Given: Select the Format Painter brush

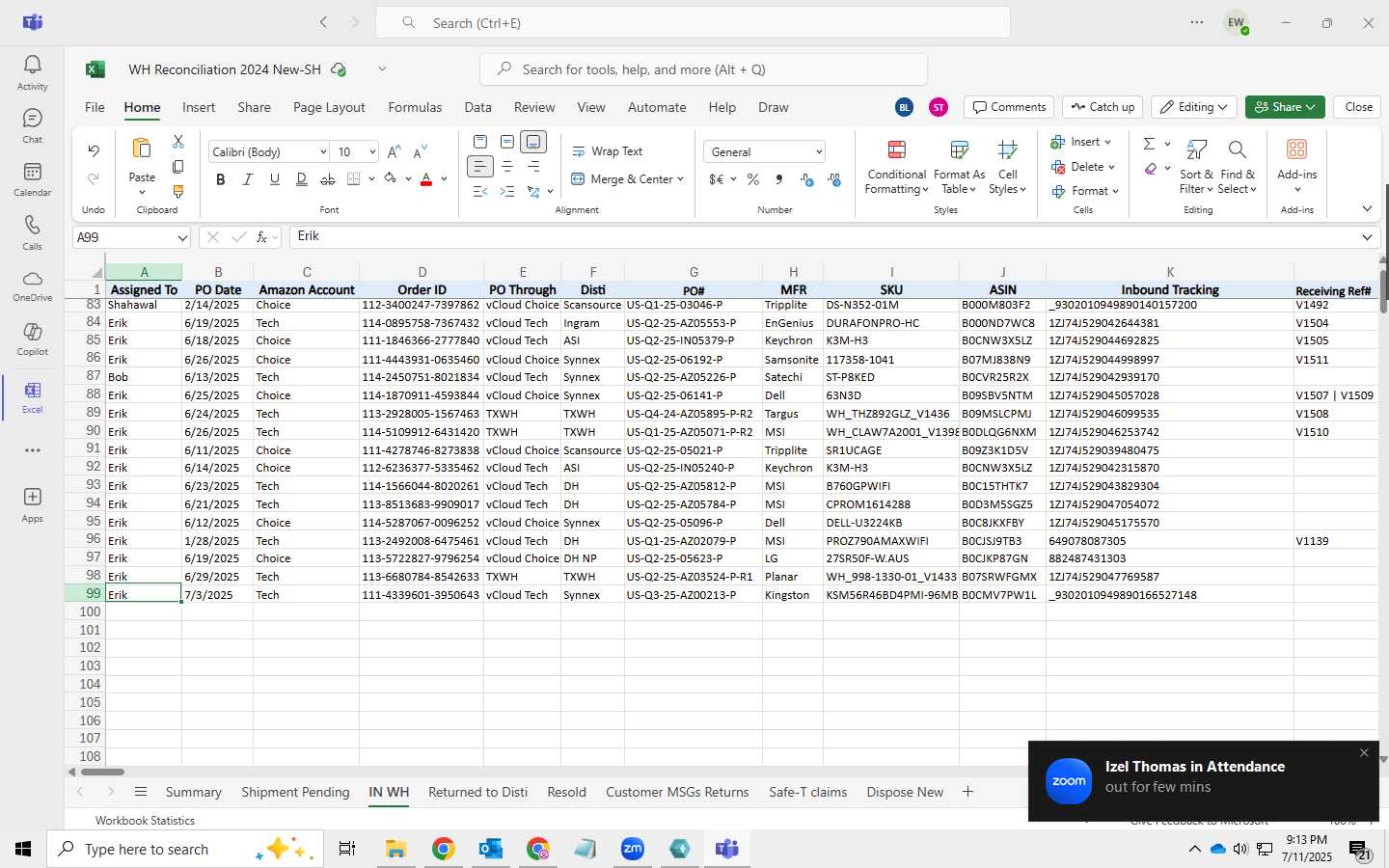Looking at the screenshot, I should (x=178, y=192).
